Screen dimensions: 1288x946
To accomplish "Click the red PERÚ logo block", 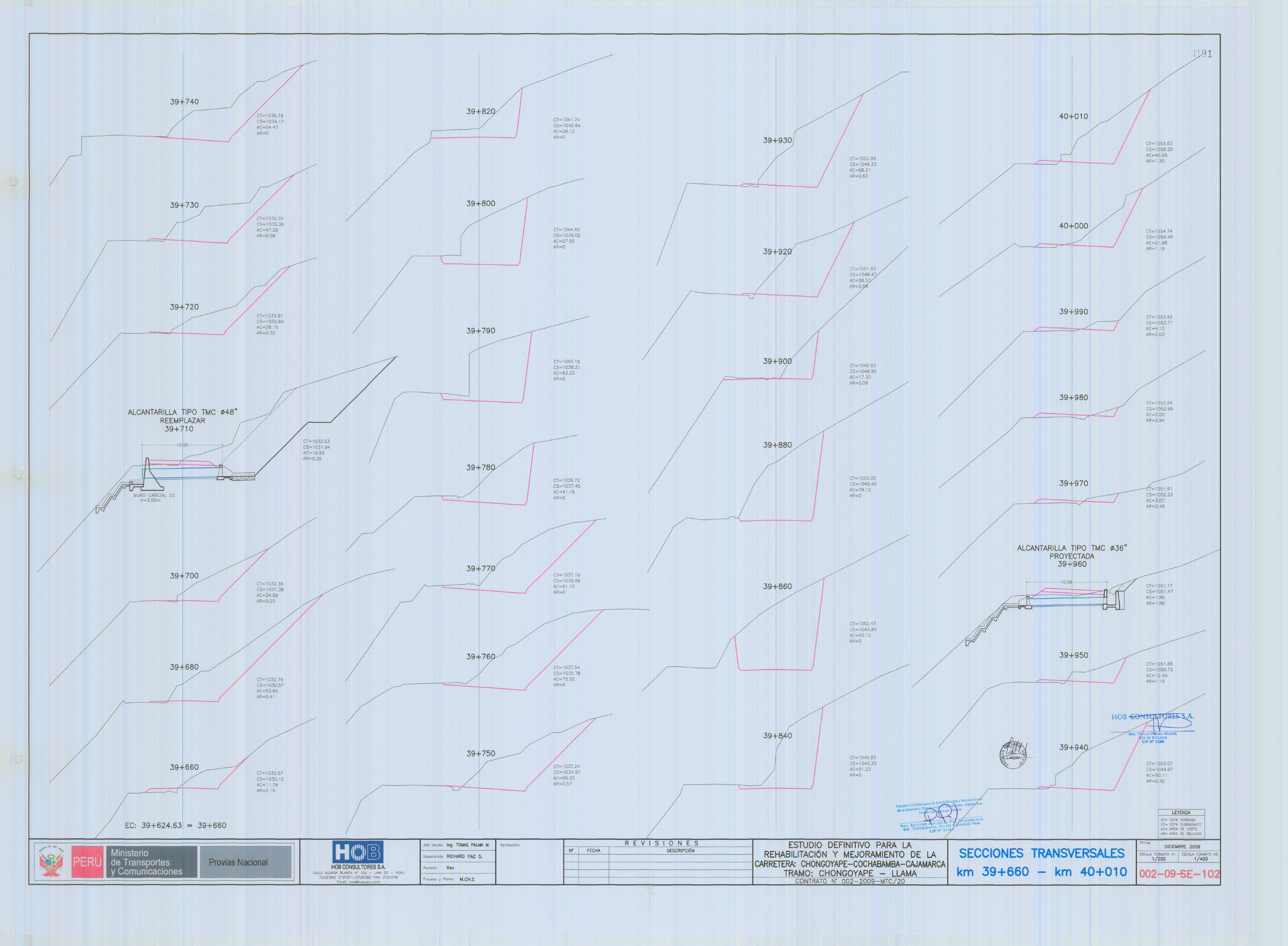I will tap(88, 862).
